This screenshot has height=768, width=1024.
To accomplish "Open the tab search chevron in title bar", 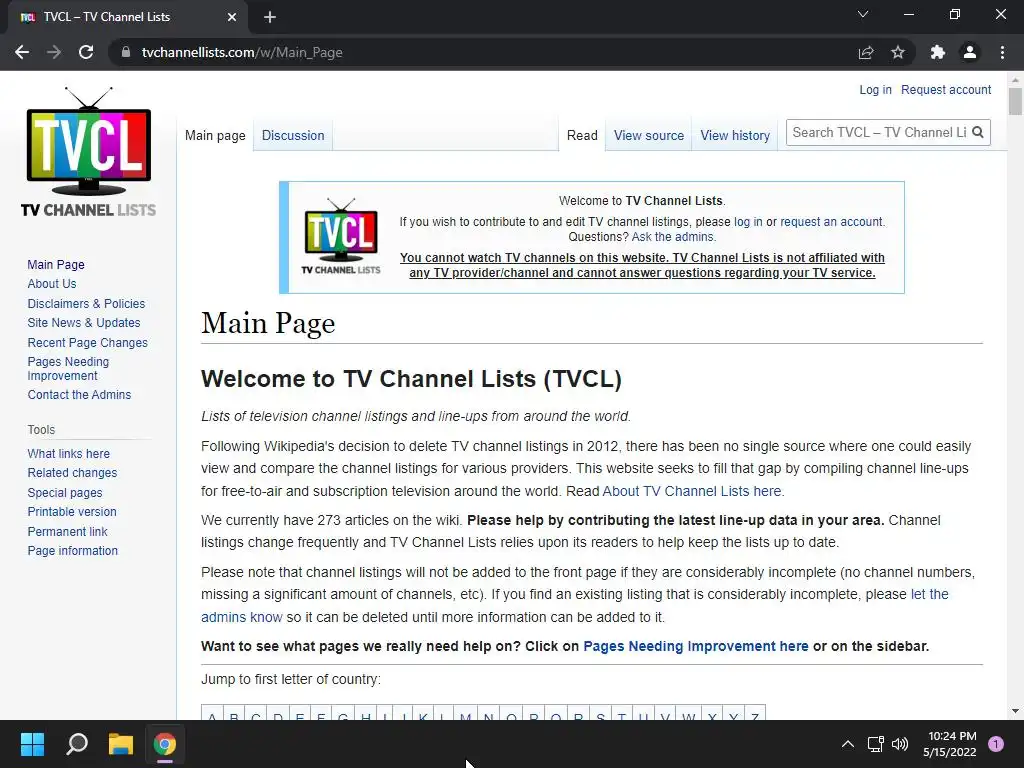I will click(863, 14).
